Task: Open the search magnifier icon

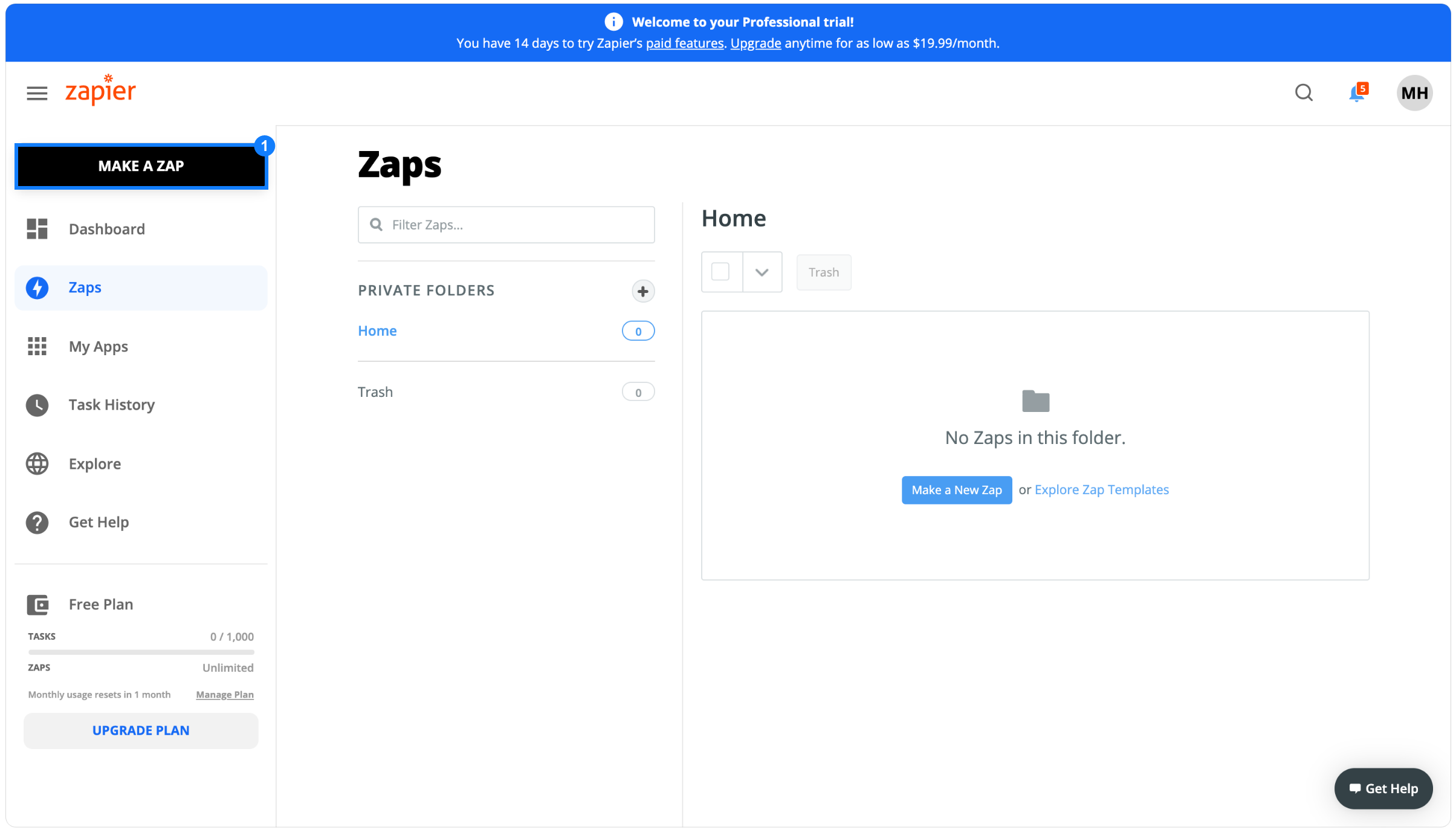Action: [x=1304, y=93]
